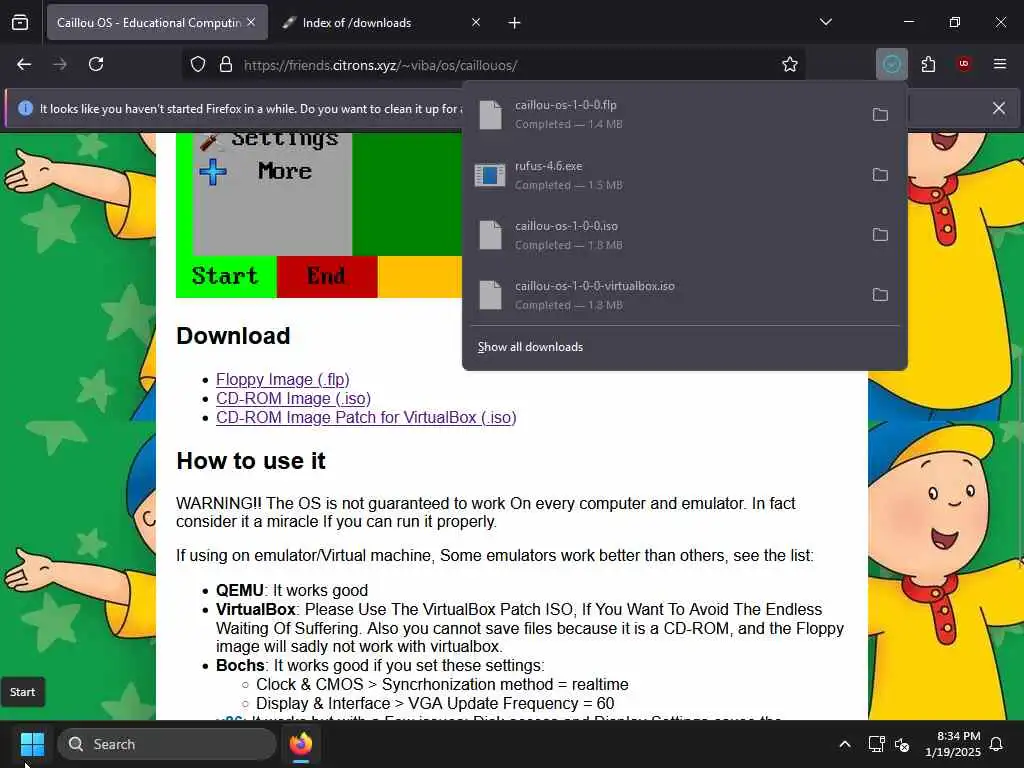
Task: Open the Windows Start menu
Action: tap(32, 744)
